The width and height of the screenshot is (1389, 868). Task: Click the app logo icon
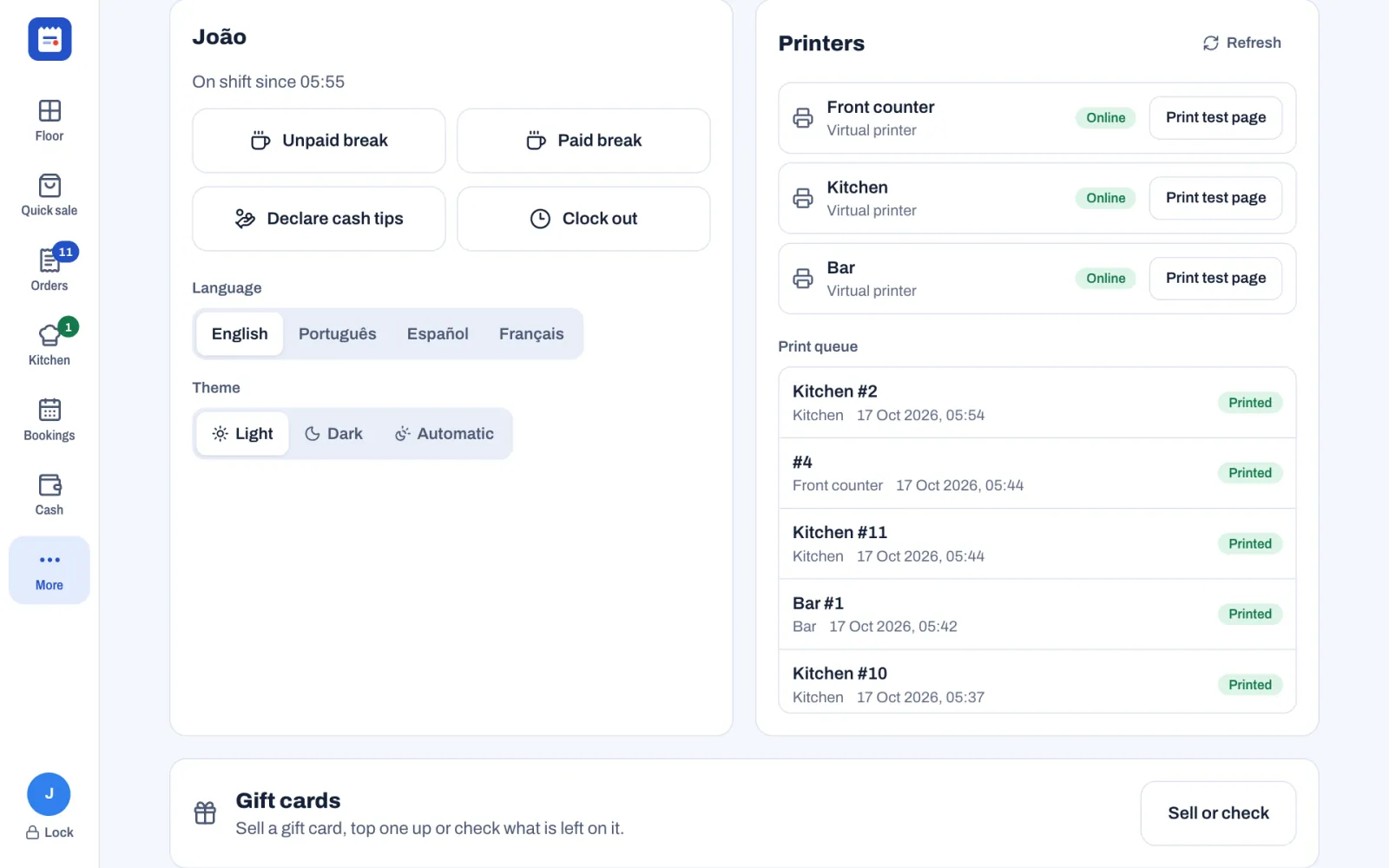pyautogui.click(x=49, y=39)
